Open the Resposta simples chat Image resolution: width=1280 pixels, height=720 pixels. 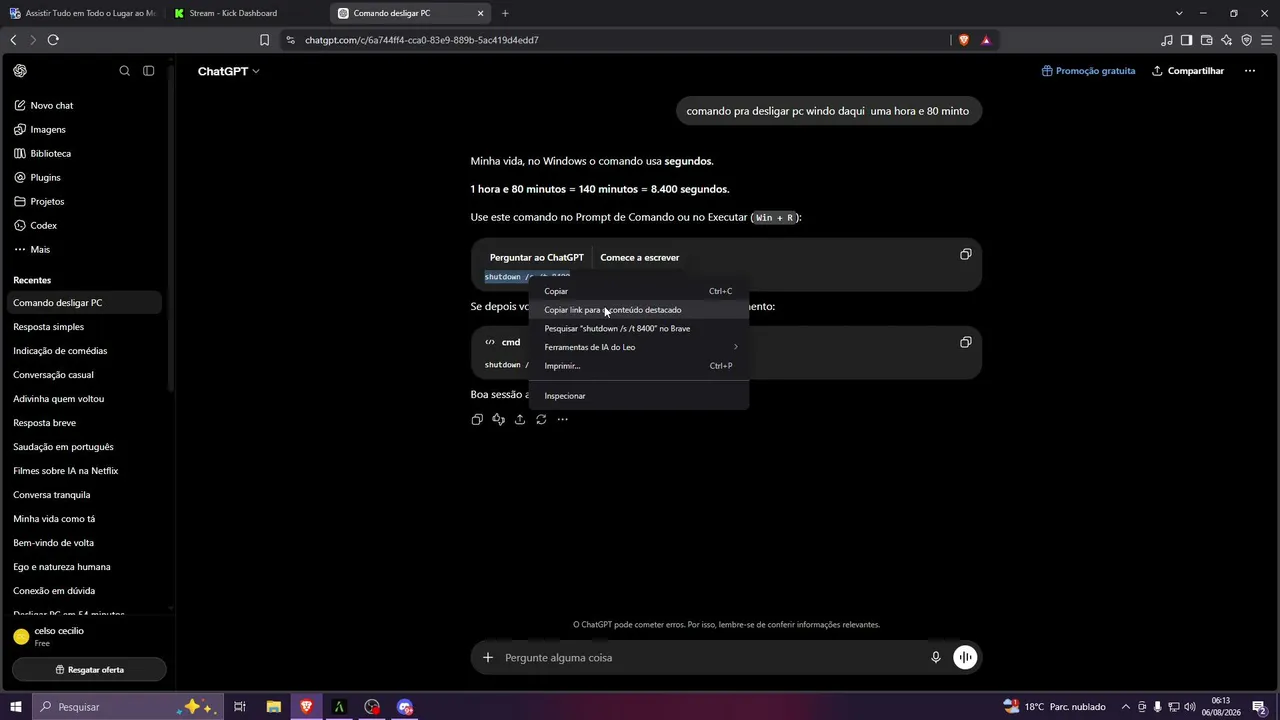tap(85, 327)
